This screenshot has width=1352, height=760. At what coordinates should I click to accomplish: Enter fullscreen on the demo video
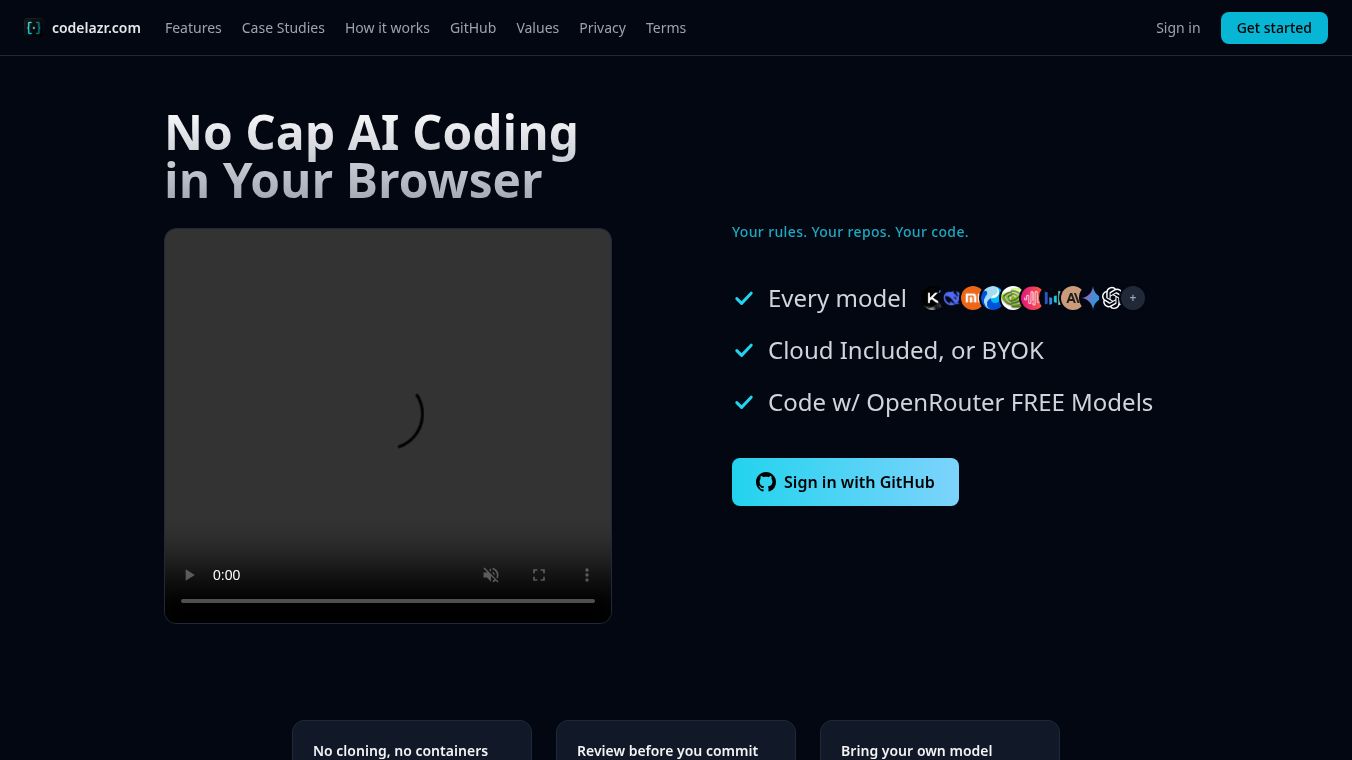[539, 575]
